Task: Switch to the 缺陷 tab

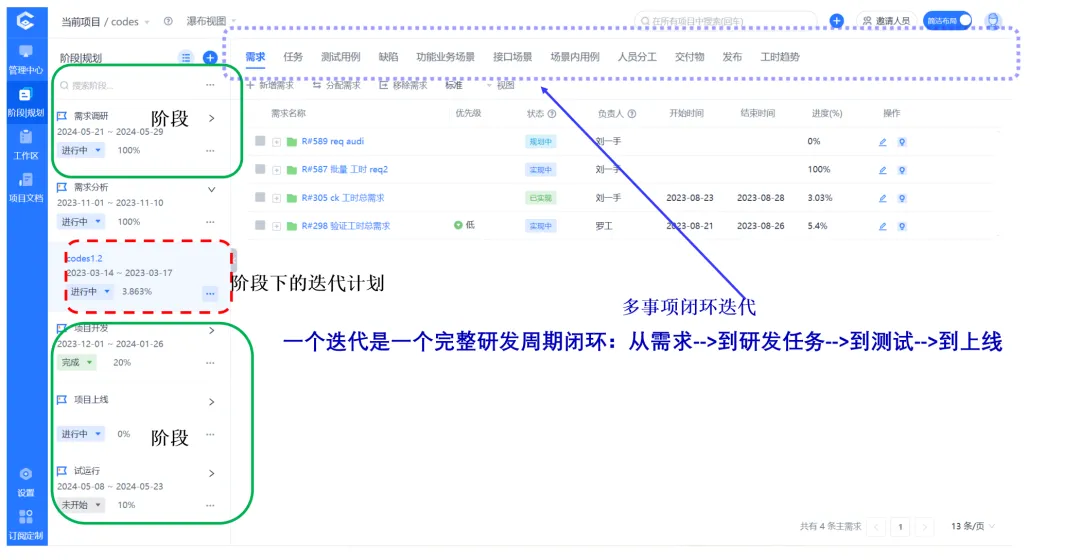Action: point(388,56)
